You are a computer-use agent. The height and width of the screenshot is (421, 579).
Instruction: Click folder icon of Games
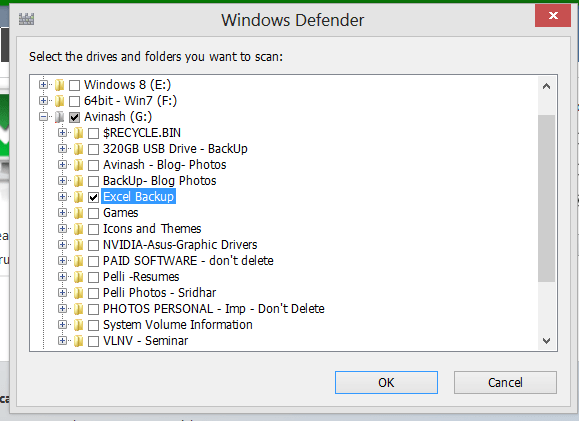tap(78, 213)
